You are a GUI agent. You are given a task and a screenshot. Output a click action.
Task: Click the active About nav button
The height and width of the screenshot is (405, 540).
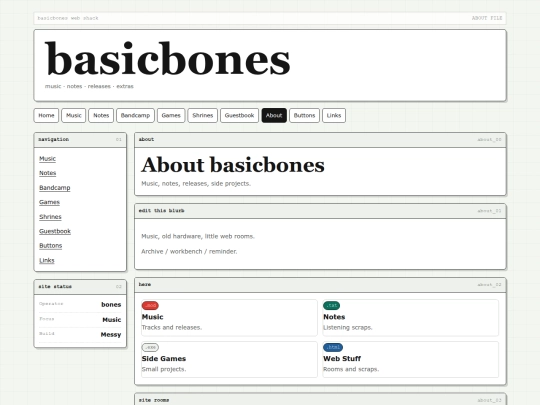click(x=274, y=115)
